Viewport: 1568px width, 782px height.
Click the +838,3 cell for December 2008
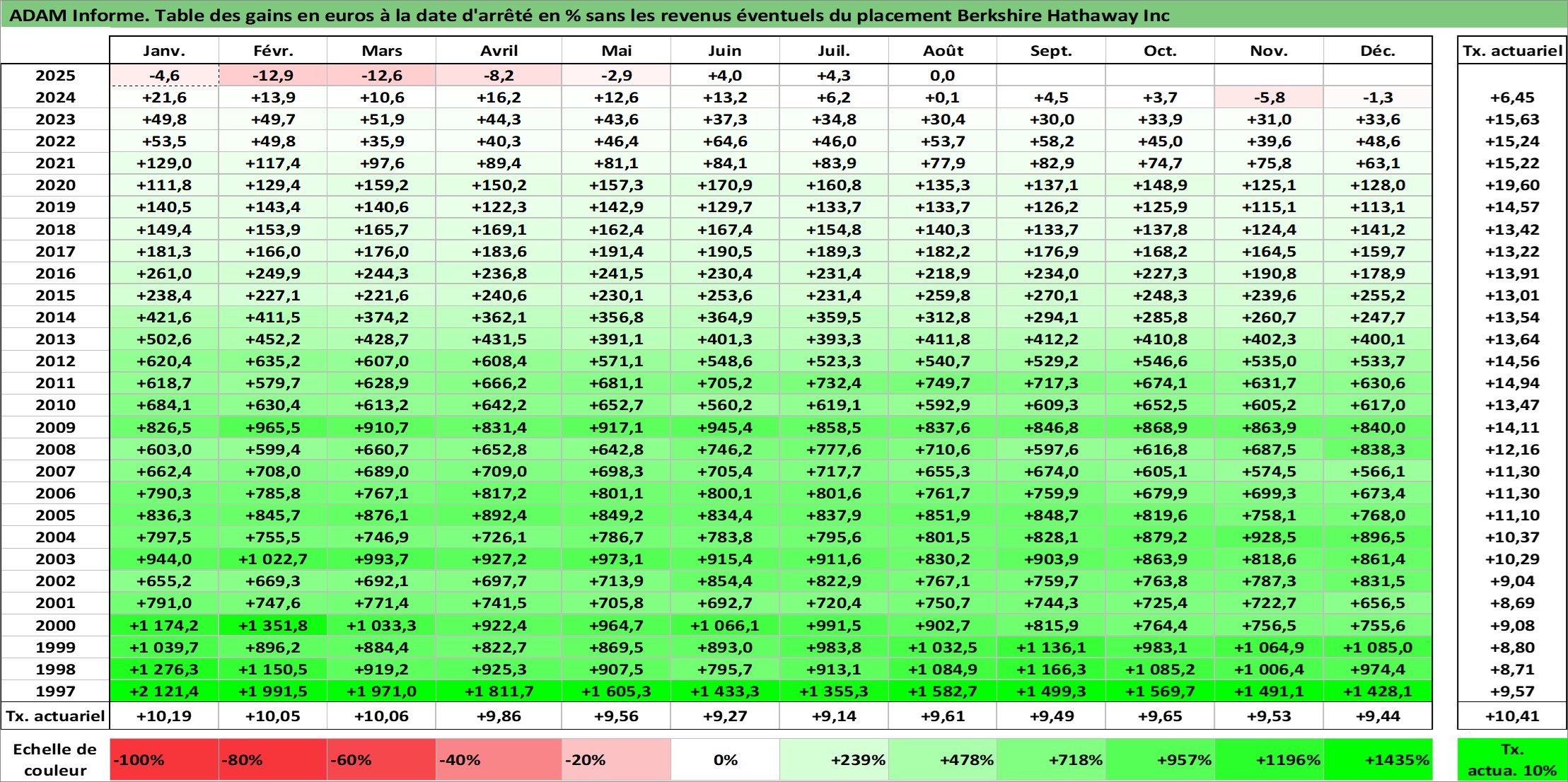click(1378, 450)
